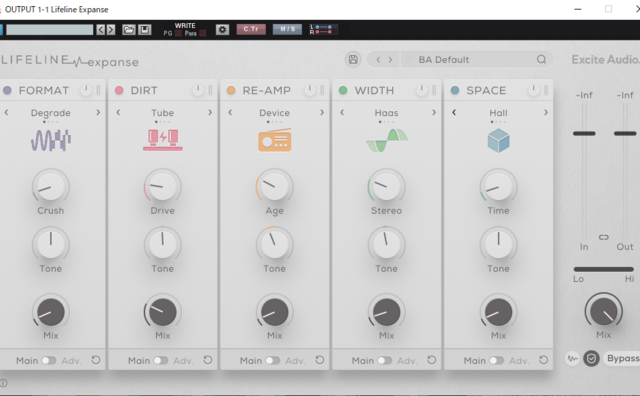
Task: Go to next FORMAT algorithm after Degrade
Action: point(98,112)
